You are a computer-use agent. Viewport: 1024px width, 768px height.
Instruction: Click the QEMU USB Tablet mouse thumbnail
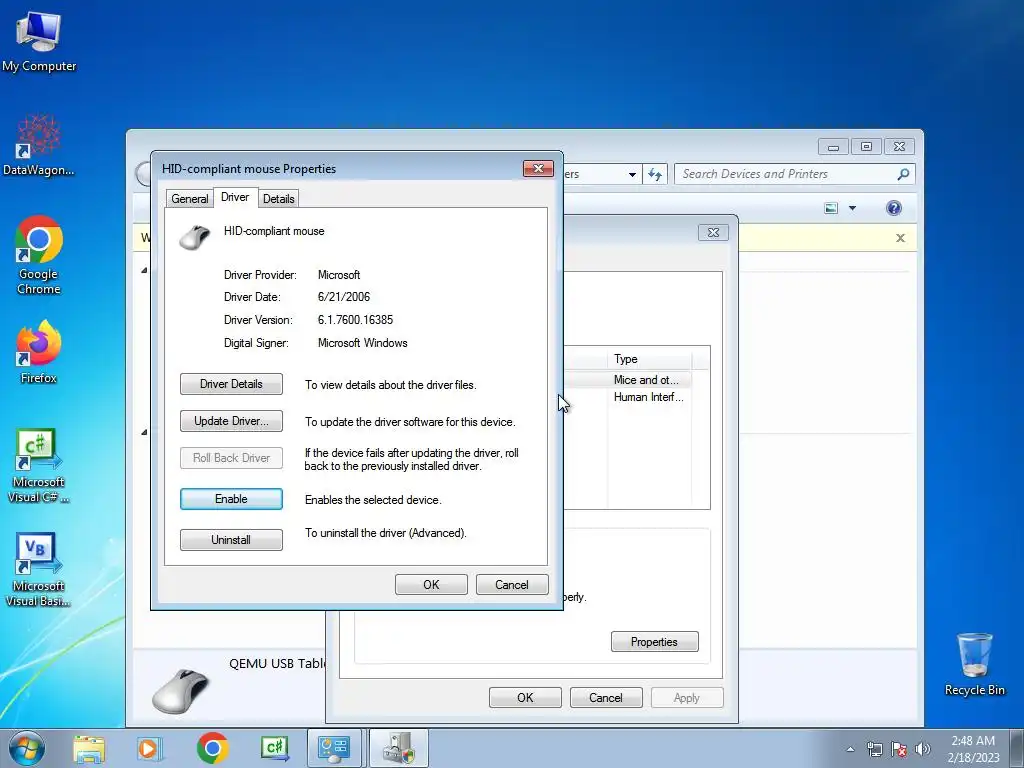182,690
